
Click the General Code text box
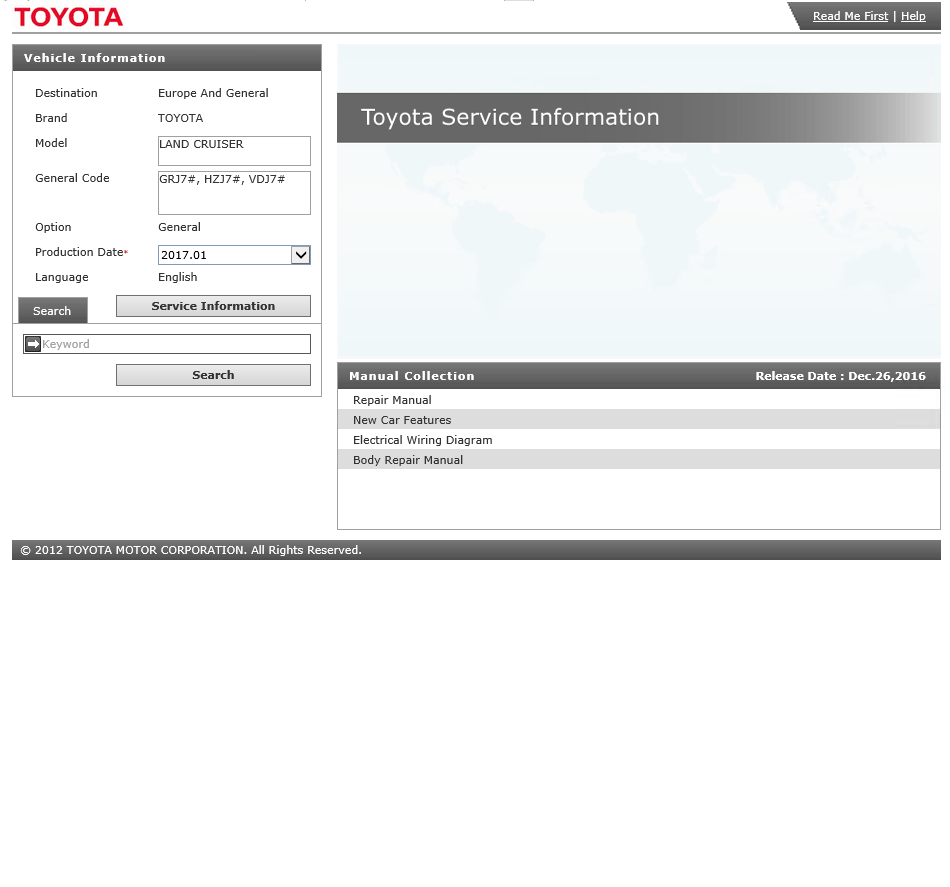click(234, 193)
